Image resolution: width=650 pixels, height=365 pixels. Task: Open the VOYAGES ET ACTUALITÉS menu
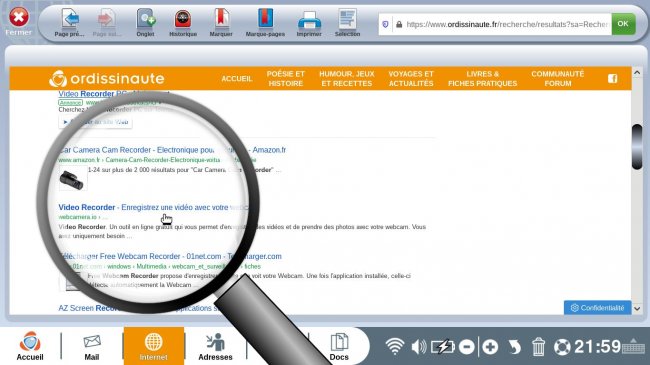pos(411,78)
